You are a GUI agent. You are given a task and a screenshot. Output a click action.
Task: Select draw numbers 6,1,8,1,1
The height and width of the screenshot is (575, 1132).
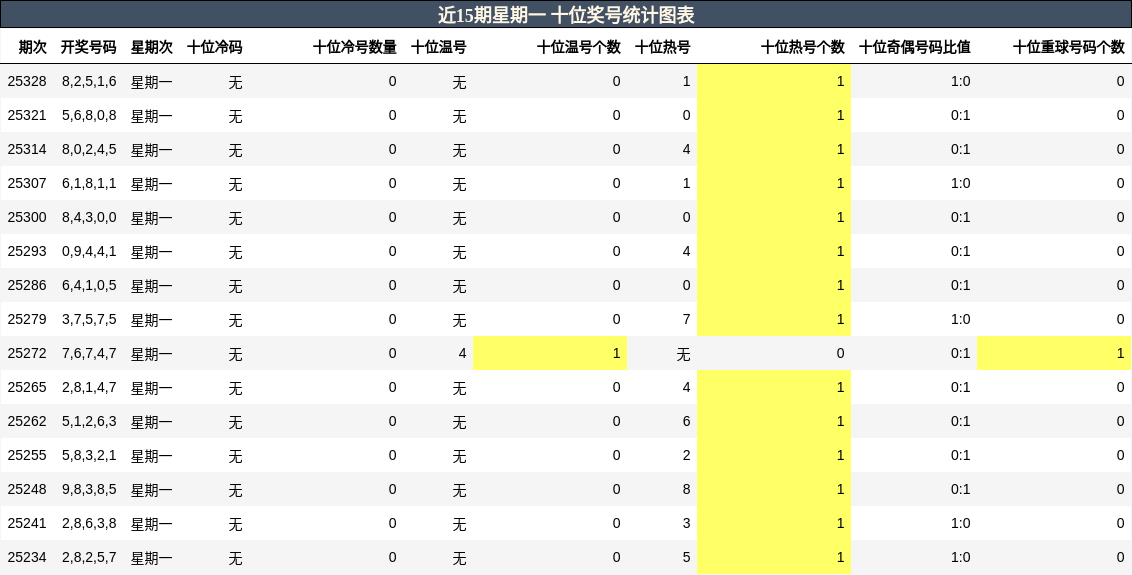tap(89, 183)
